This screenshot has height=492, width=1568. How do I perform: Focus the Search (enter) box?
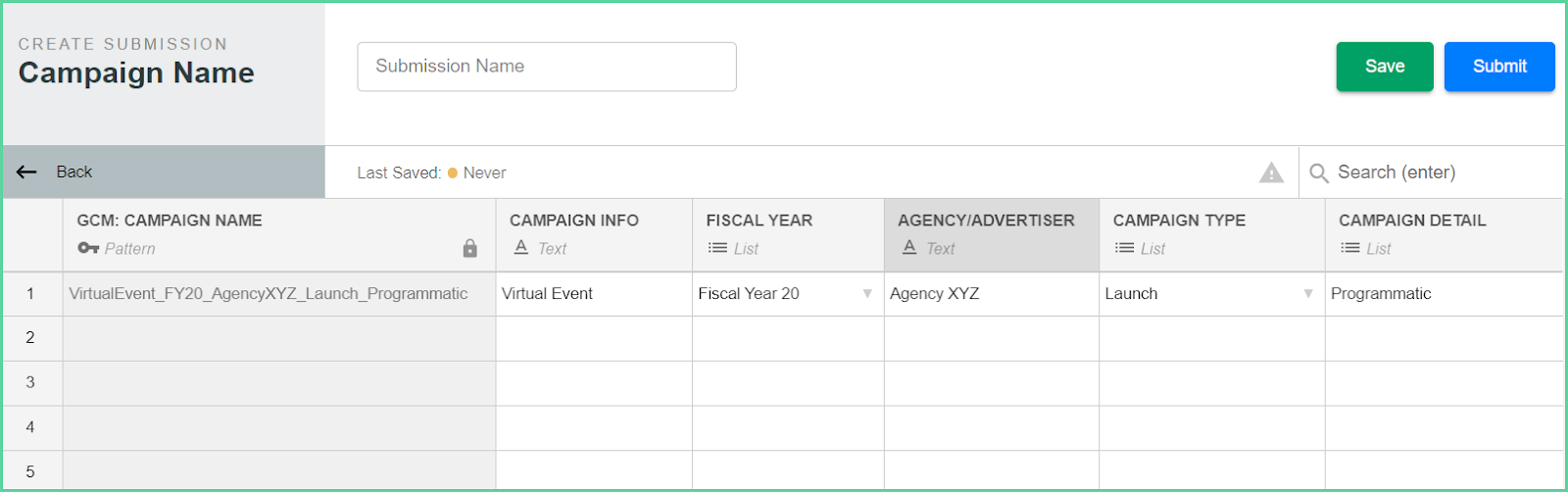click(x=1433, y=172)
